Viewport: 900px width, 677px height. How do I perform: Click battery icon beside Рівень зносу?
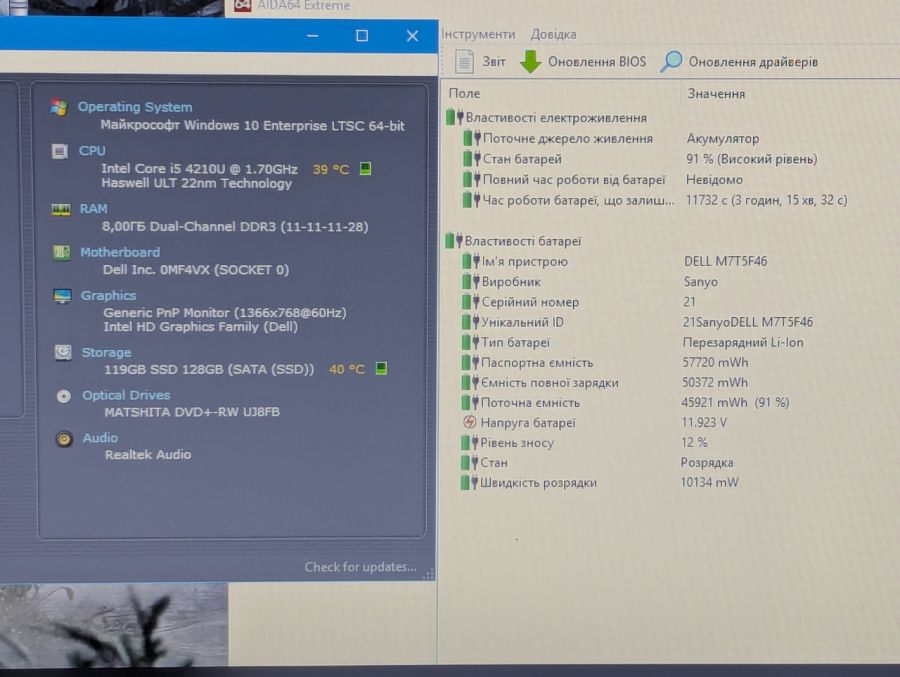[x=470, y=443]
